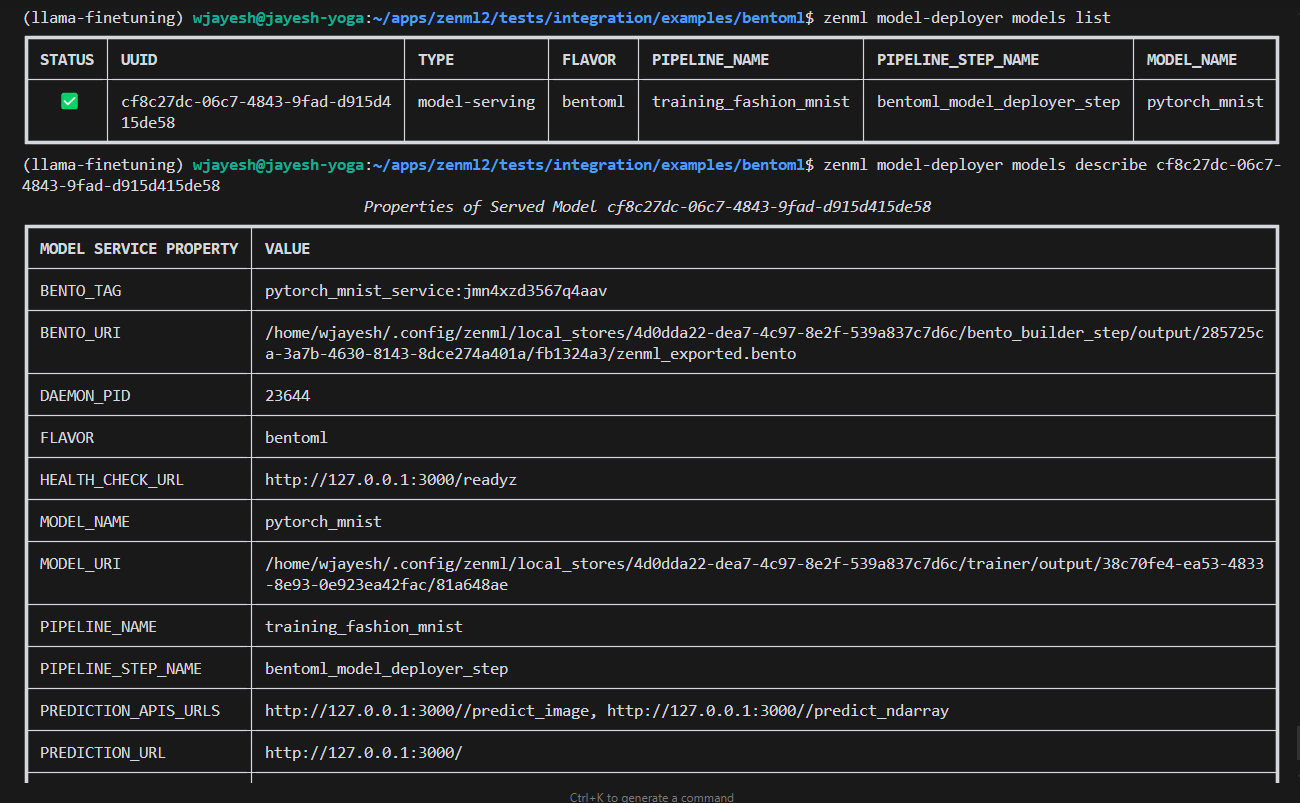Select the FLAVOR column header
This screenshot has height=803, width=1300.
tap(591, 59)
